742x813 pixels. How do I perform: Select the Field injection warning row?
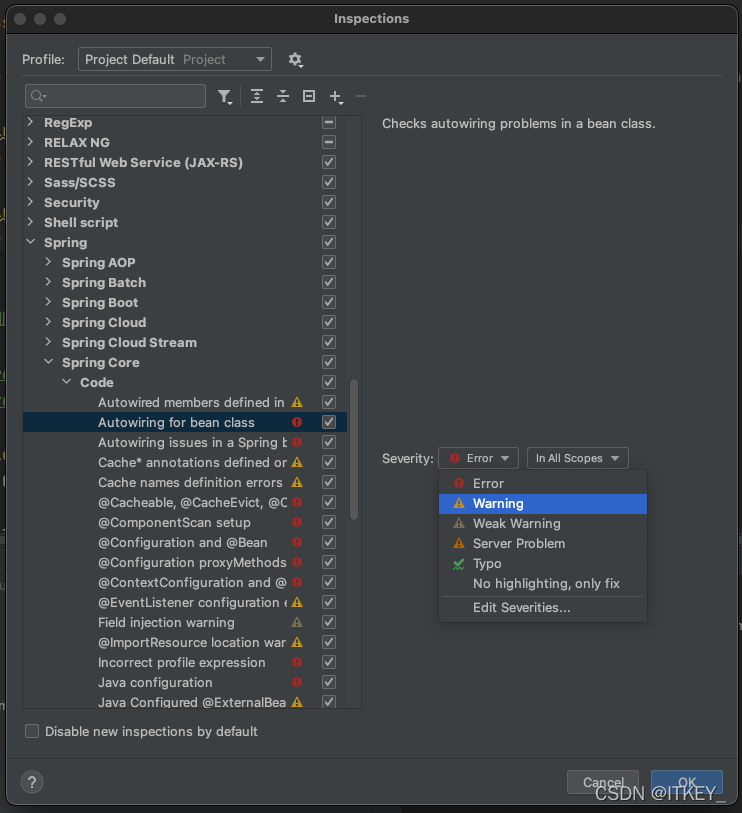coord(185,622)
